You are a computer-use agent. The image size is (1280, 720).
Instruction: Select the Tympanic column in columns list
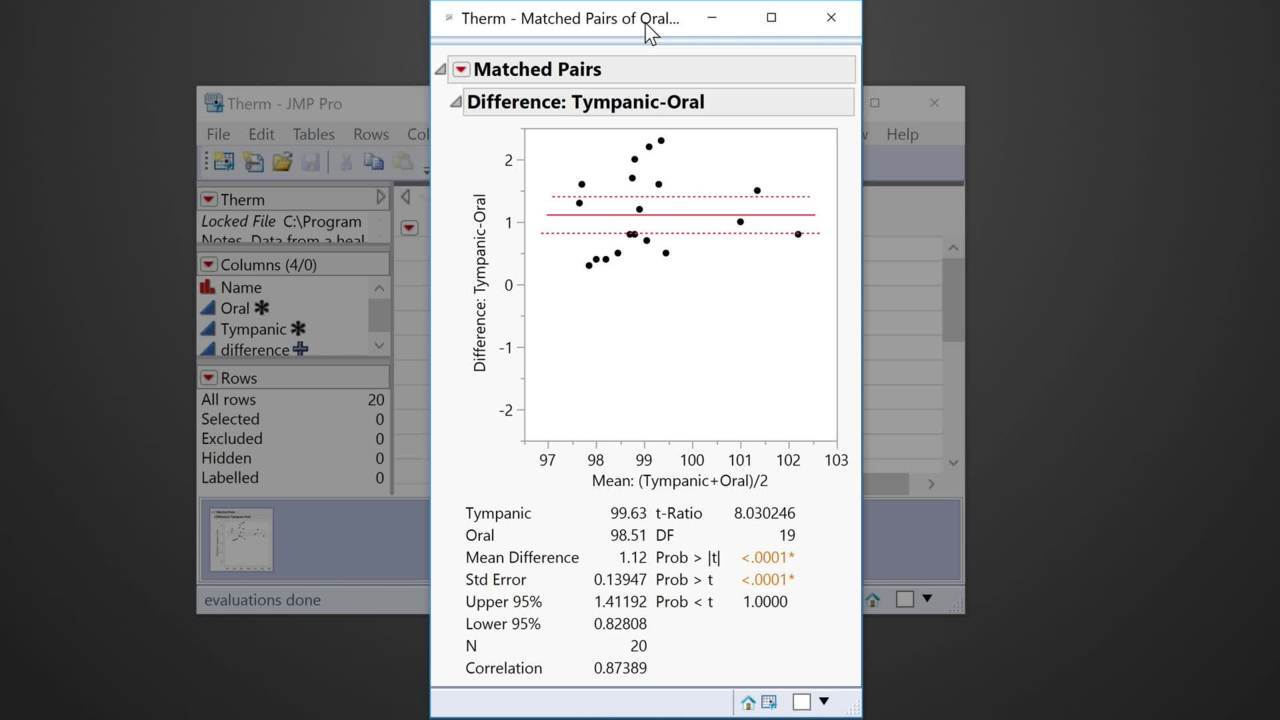point(253,329)
